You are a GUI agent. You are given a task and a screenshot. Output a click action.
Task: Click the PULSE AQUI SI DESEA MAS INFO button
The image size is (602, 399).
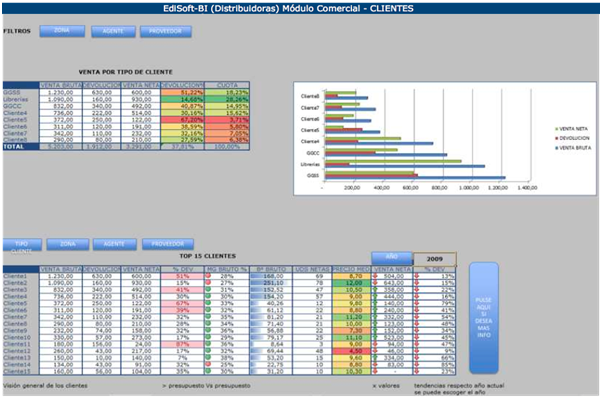[484, 318]
